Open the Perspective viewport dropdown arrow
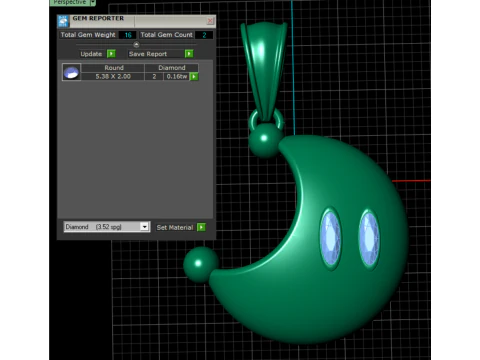480x360 pixels. tap(93, 3)
